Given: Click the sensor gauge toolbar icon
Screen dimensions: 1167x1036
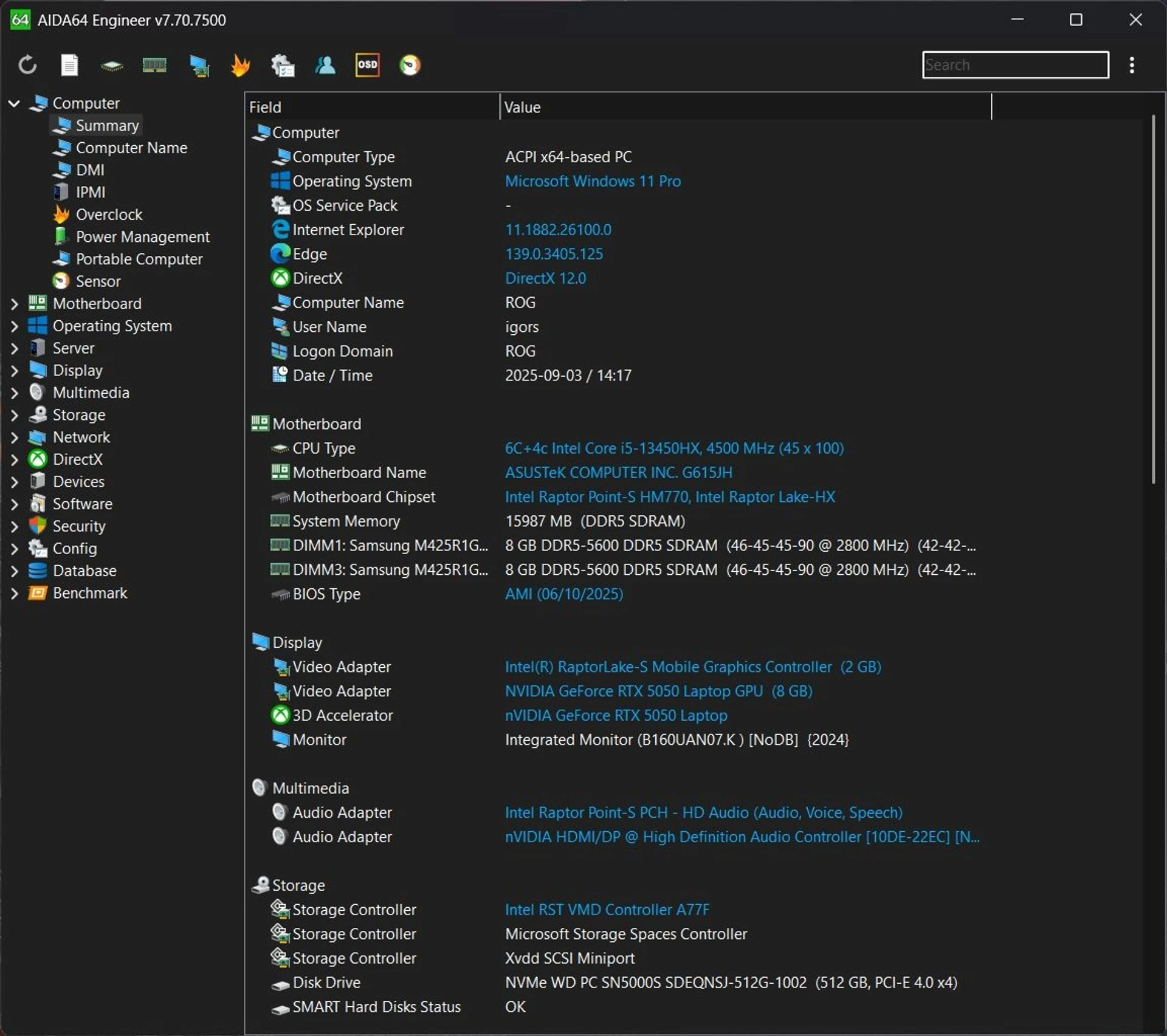Looking at the screenshot, I should [410, 65].
